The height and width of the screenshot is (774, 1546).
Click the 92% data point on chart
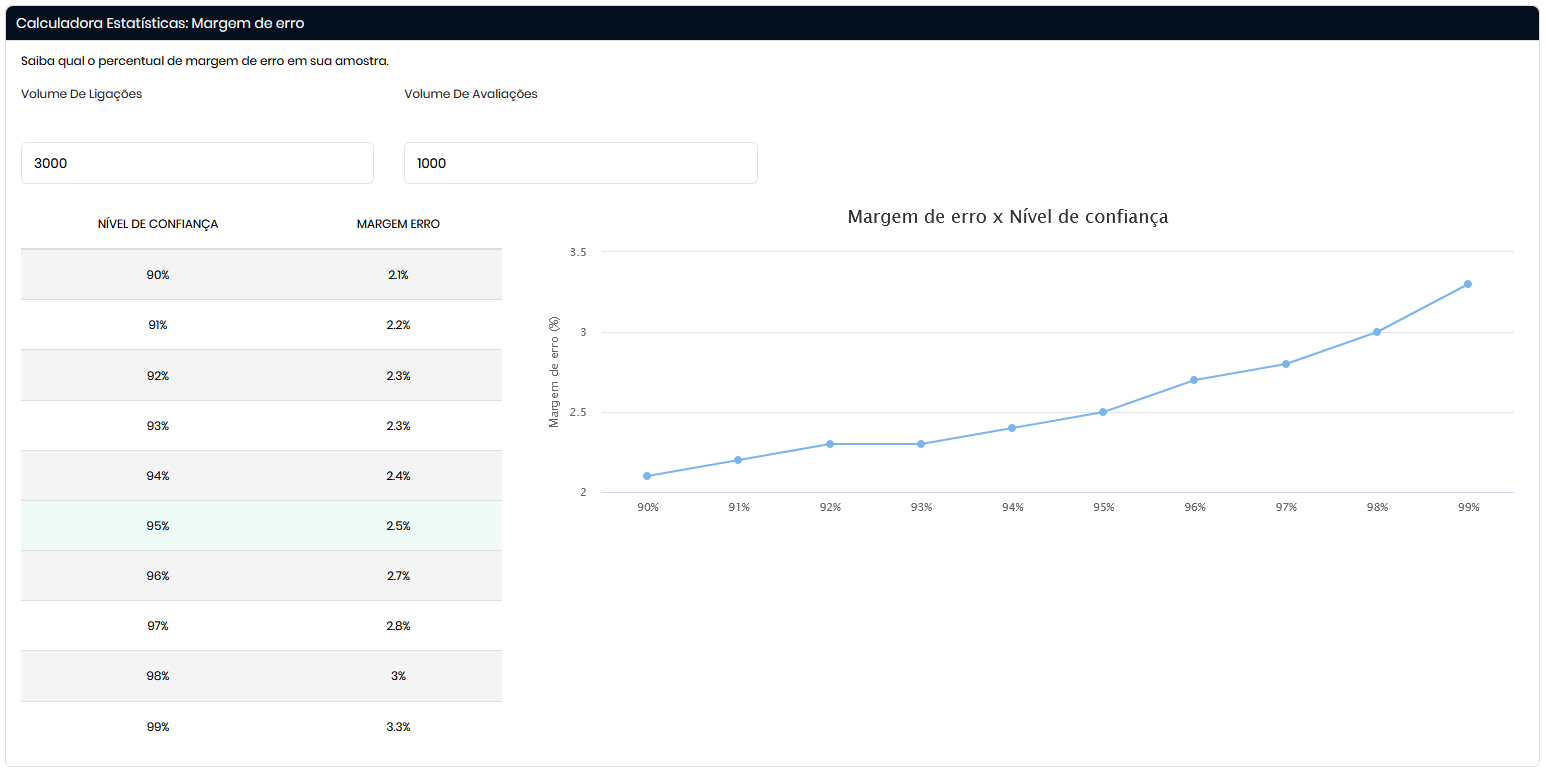tap(830, 444)
